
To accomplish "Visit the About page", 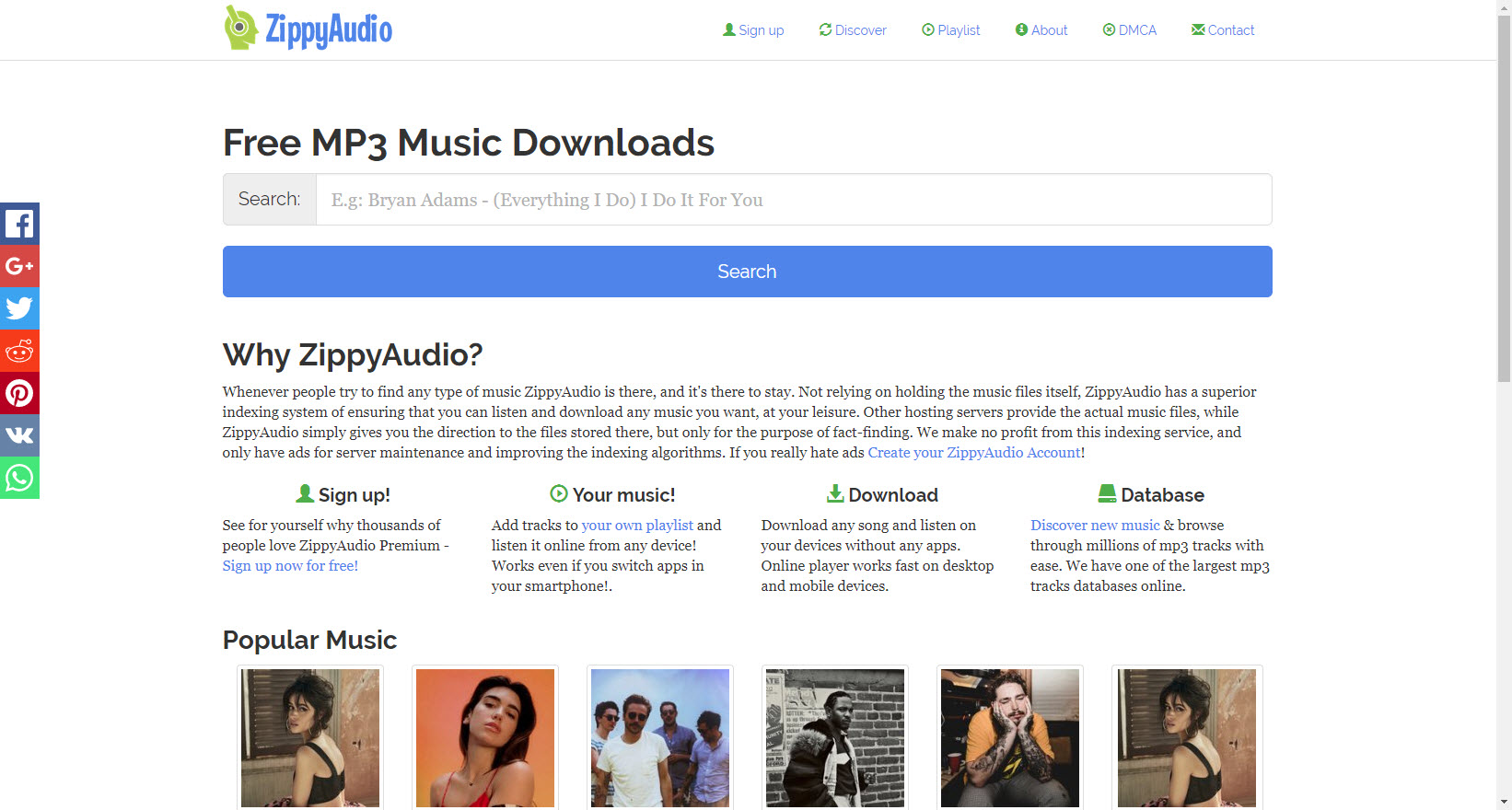I will click(1041, 30).
